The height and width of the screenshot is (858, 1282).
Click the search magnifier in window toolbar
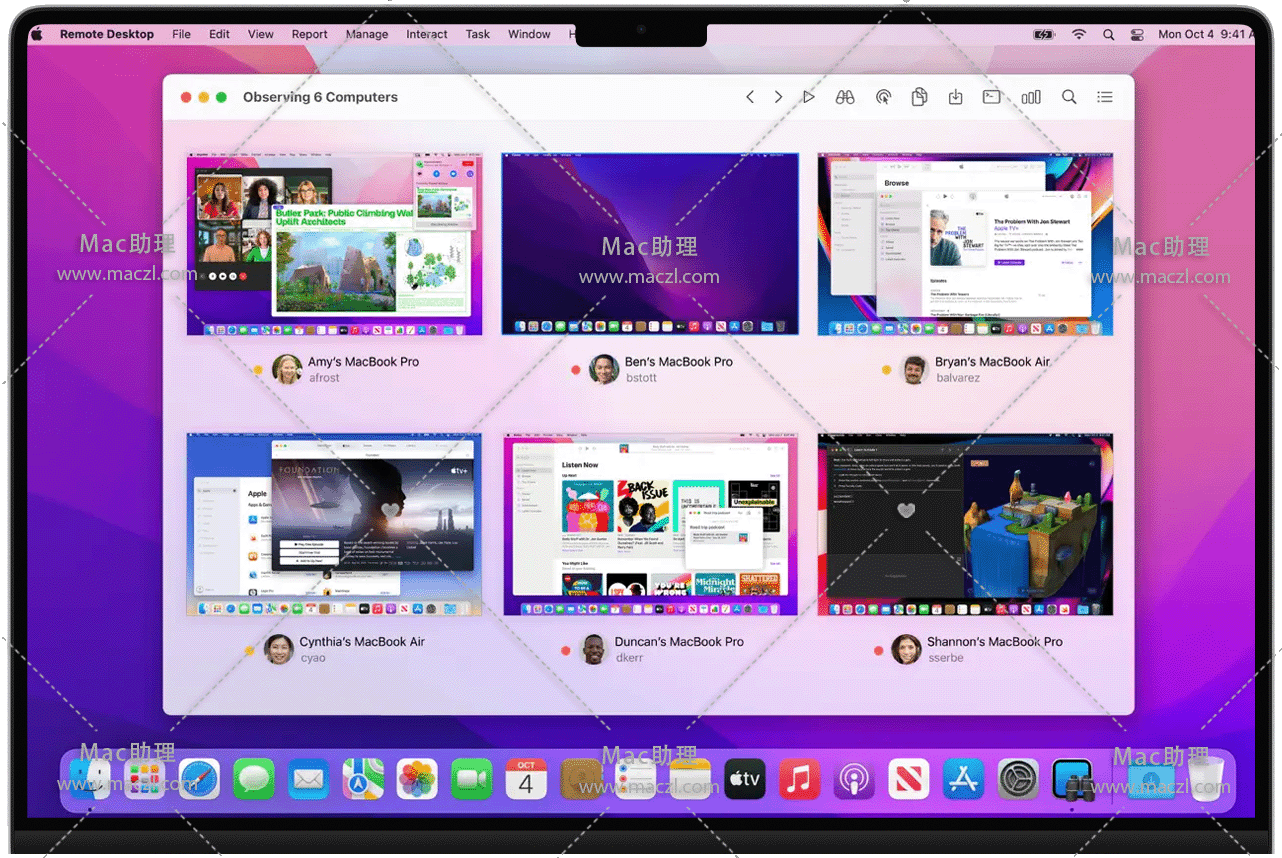click(1069, 97)
